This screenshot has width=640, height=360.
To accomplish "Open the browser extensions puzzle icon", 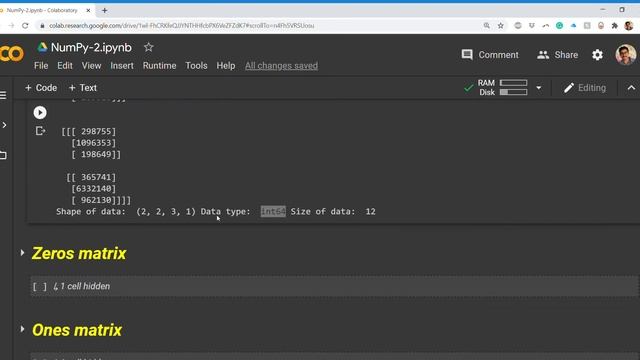I will coord(615,26).
